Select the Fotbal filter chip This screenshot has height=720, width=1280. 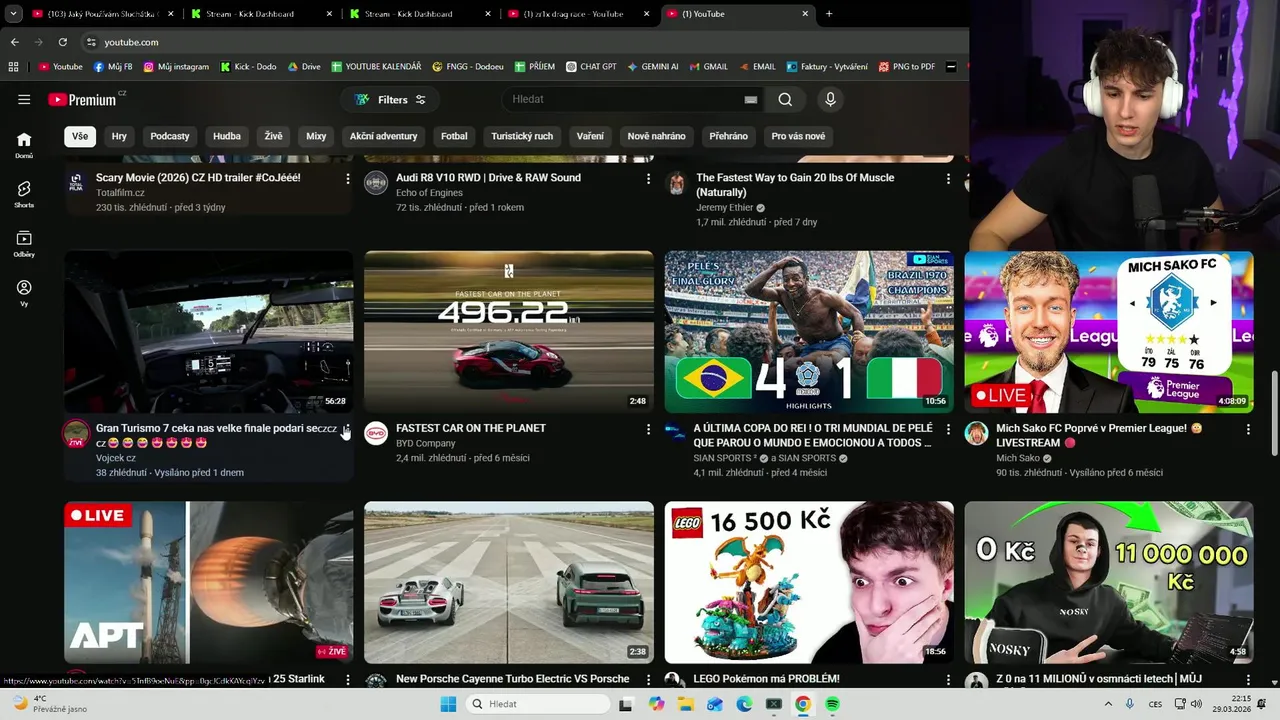point(454,136)
